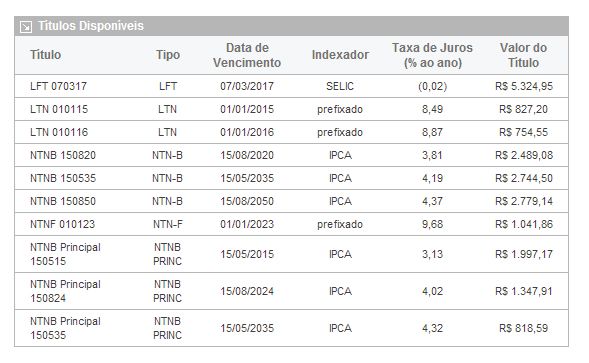The height and width of the screenshot is (363, 589).
Task: Open the NTNB 150820 title
Action: coord(63,155)
